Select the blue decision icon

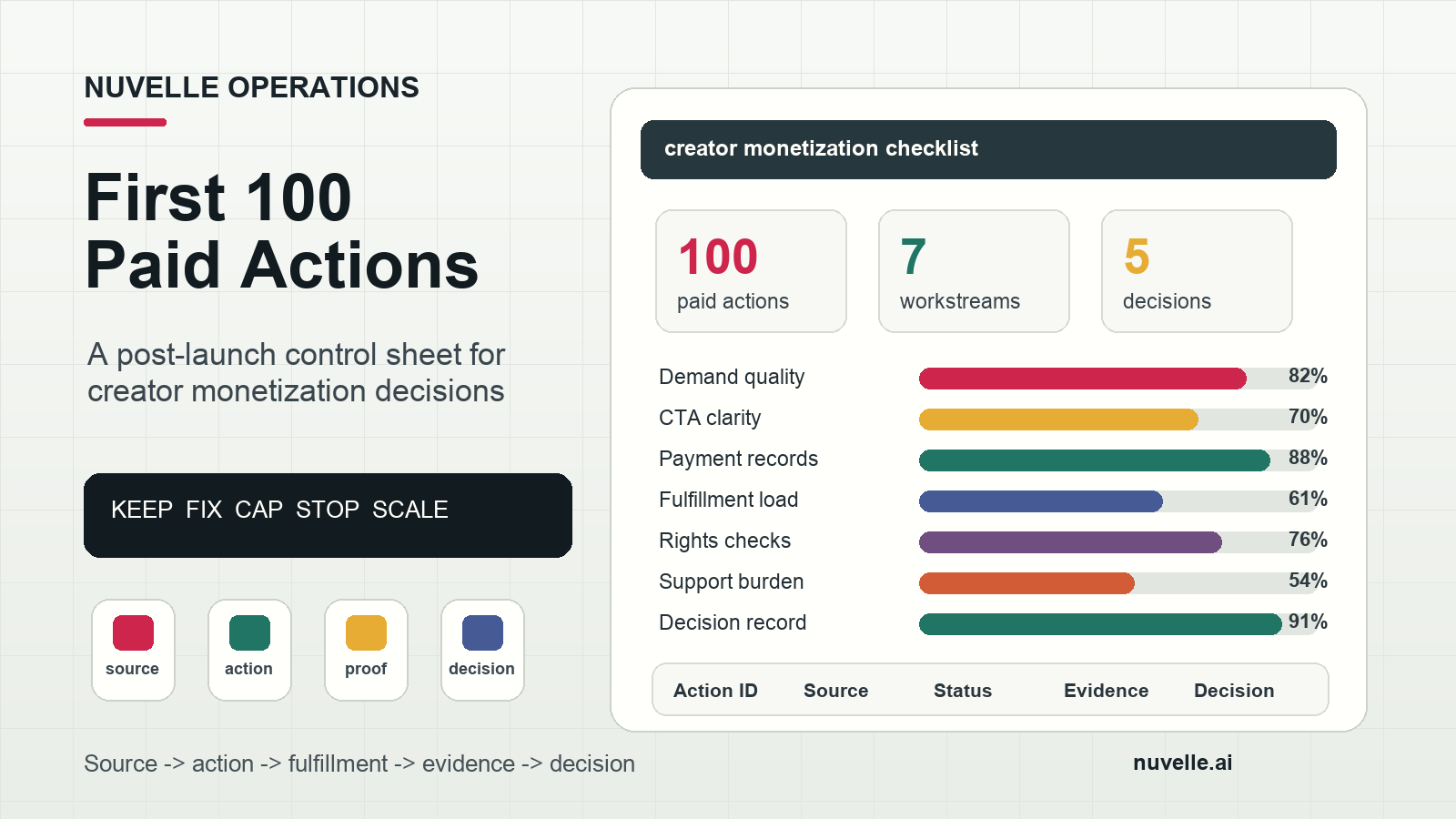(x=482, y=632)
